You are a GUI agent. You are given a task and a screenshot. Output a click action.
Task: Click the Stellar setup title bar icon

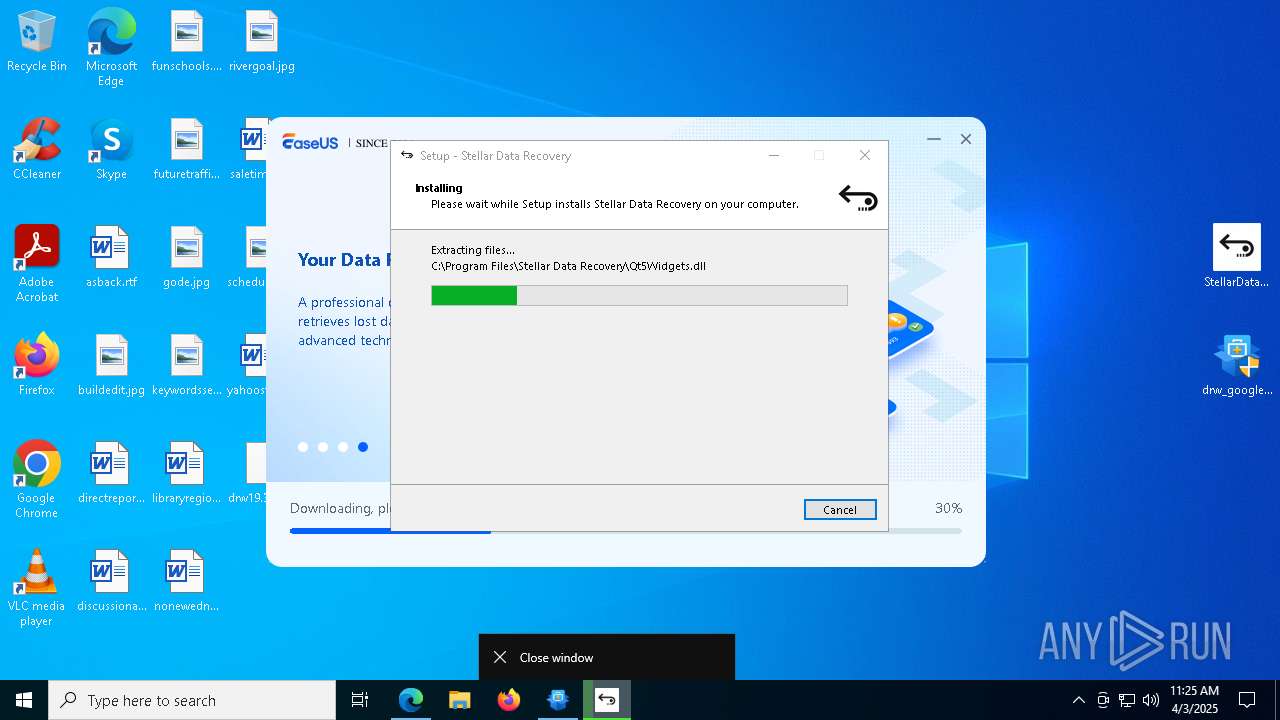(x=407, y=155)
